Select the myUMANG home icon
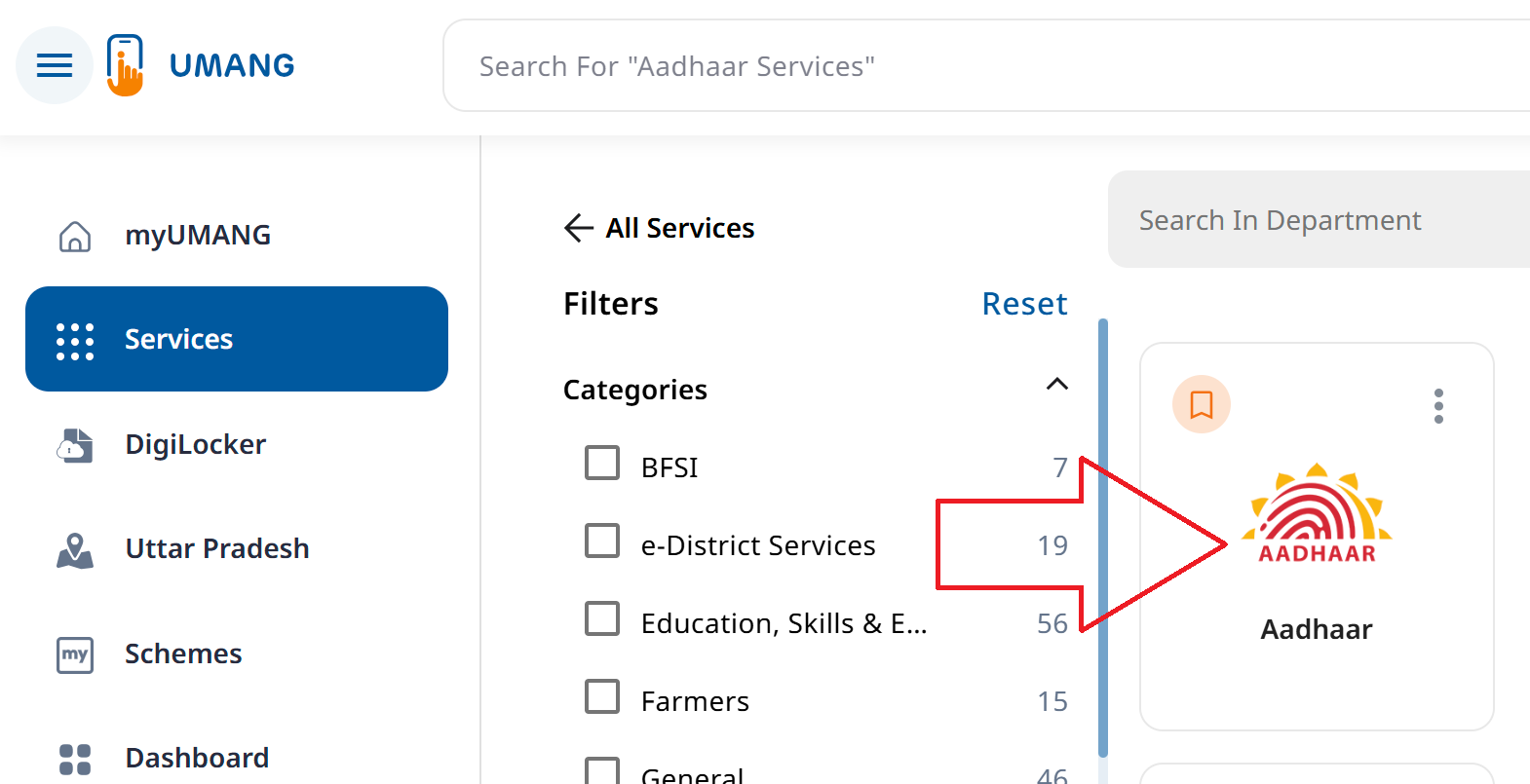This screenshot has width=1530, height=784. coord(74,235)
